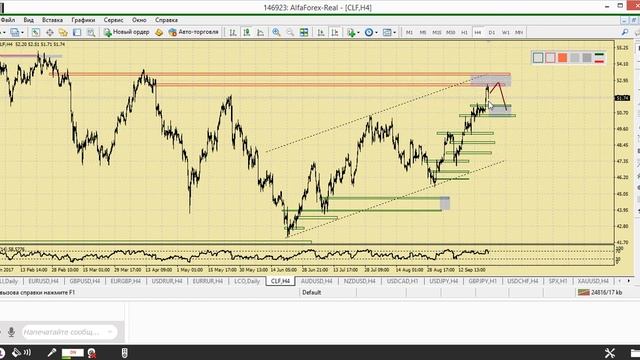Open the search magnifier icon
Viewport: 640px width, 360px height.
pos(625,32)
